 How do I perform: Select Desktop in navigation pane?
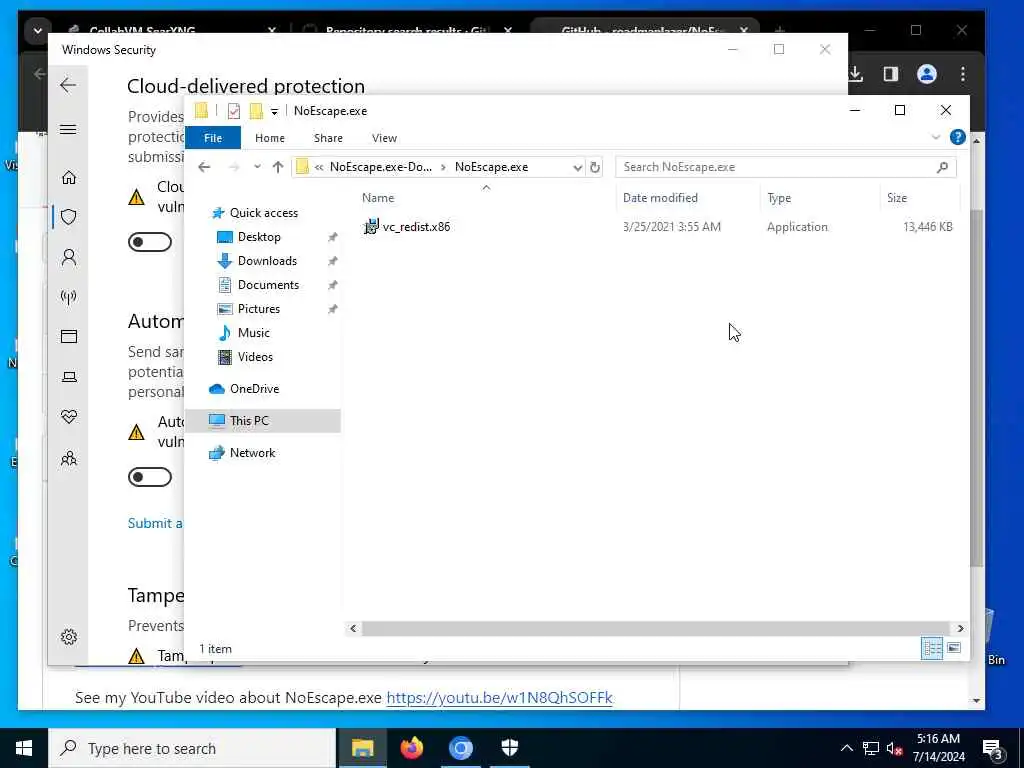click(259, 237)
